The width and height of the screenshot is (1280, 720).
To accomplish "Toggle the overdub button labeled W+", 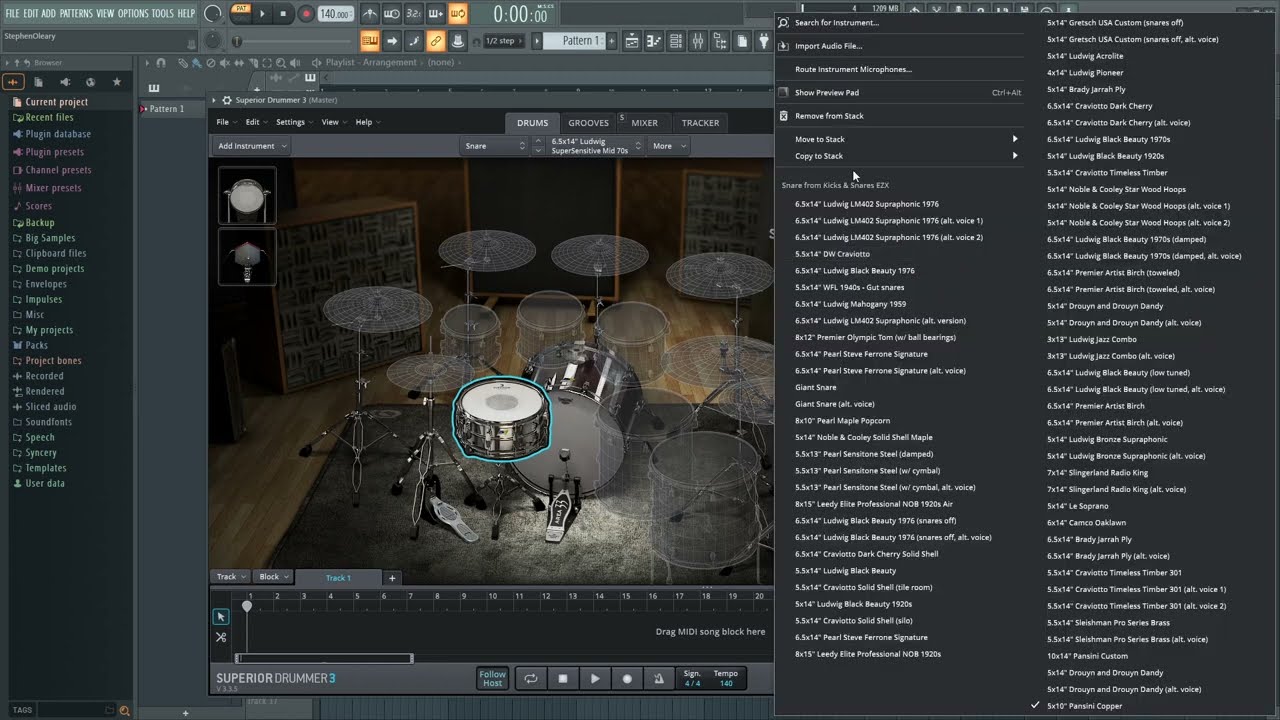I will coord(436,14).
